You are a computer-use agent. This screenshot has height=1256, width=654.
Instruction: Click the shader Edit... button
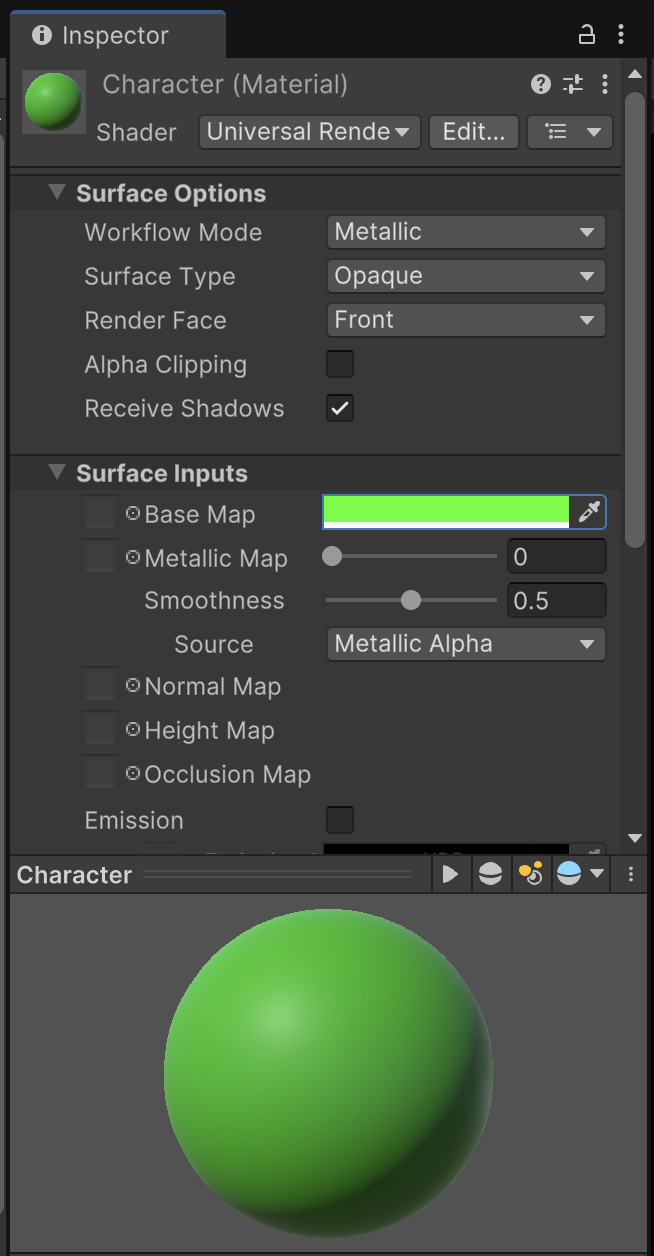(x=473, y=132)
